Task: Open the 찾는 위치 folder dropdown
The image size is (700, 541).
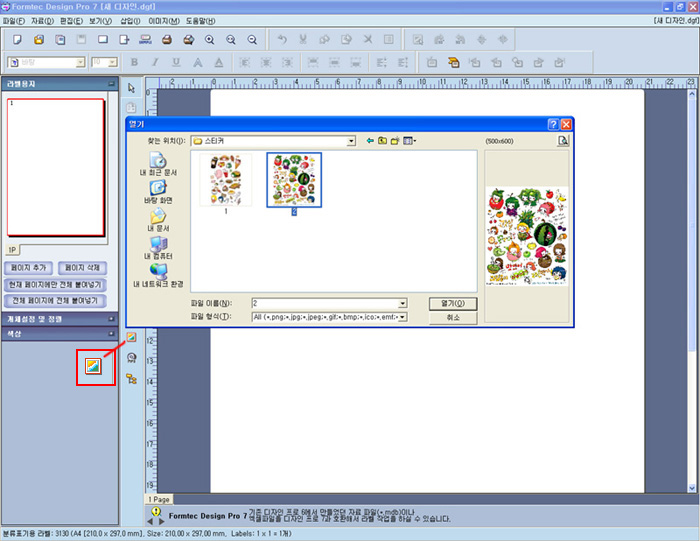Action: click(351, 141)
